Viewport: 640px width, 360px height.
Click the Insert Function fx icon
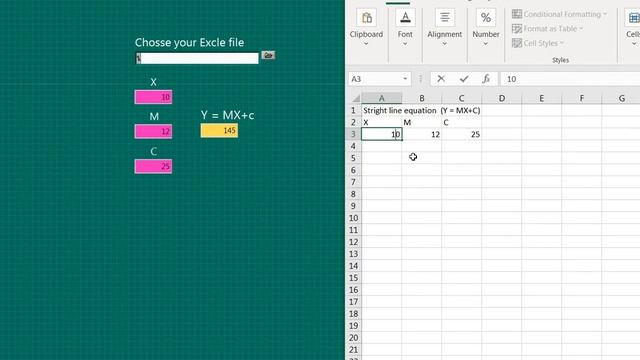pos(486,79)
